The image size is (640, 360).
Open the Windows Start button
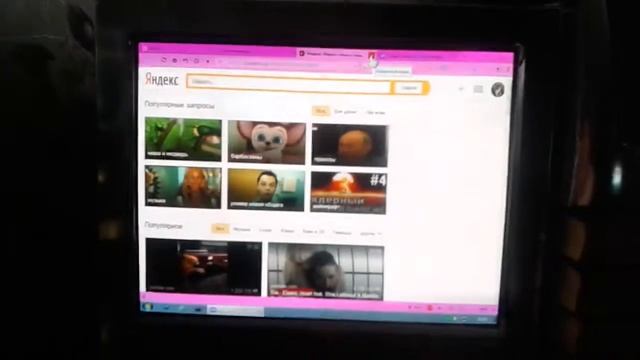click(x=148, y=307)
